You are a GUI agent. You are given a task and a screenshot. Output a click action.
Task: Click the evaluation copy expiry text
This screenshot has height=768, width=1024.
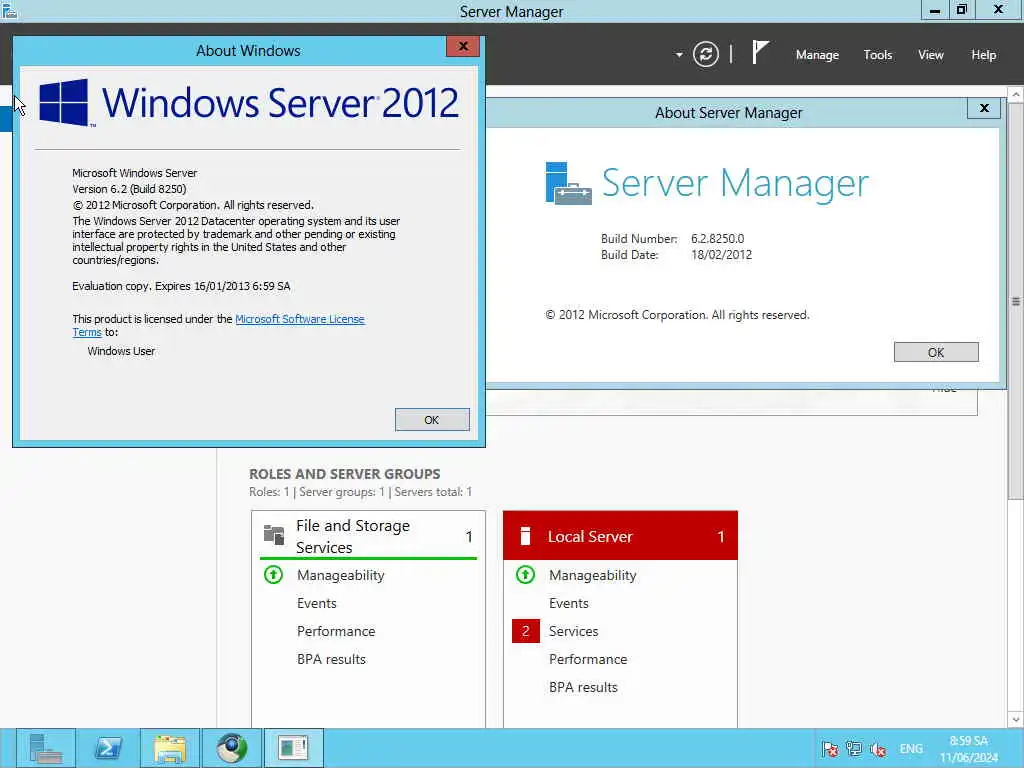tap(181, 286)
